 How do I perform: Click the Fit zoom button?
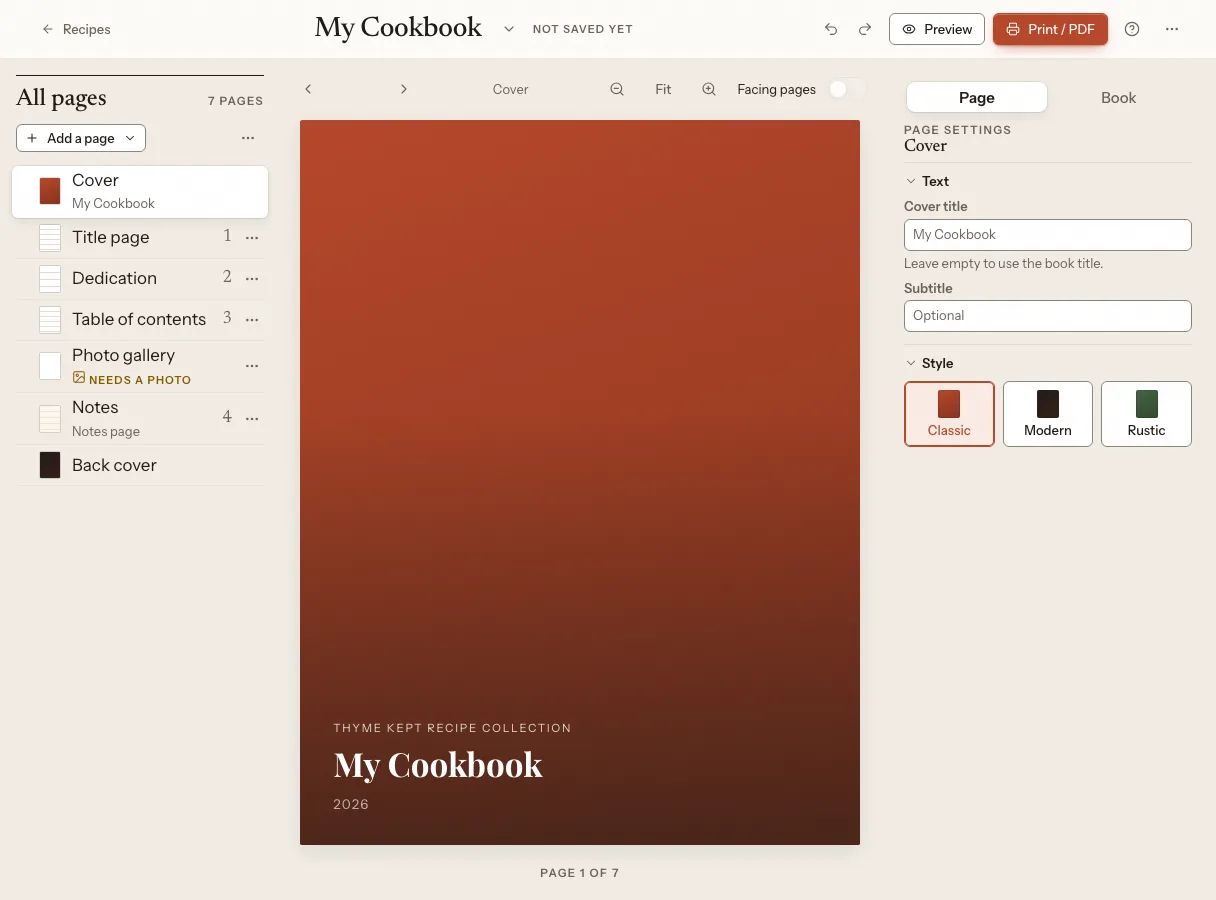pyautogui.click(x=663, y=89)
